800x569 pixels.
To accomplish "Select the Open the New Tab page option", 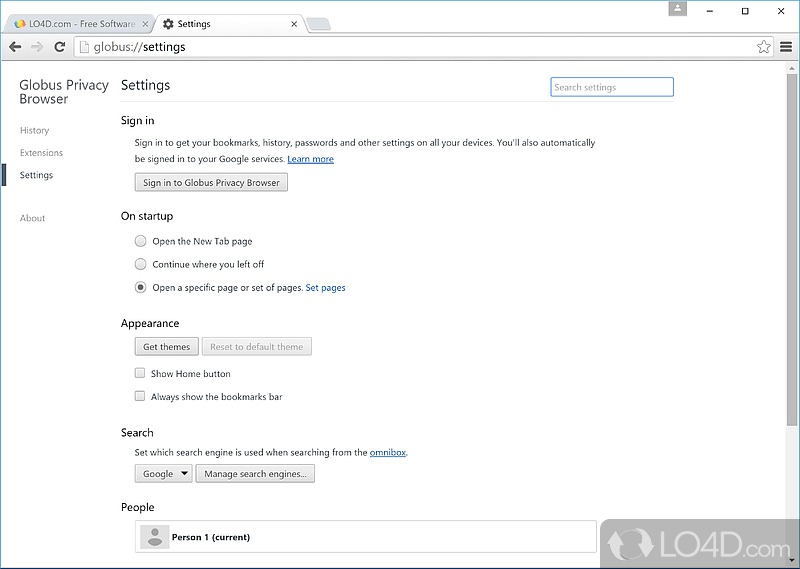I will [140, 241].
